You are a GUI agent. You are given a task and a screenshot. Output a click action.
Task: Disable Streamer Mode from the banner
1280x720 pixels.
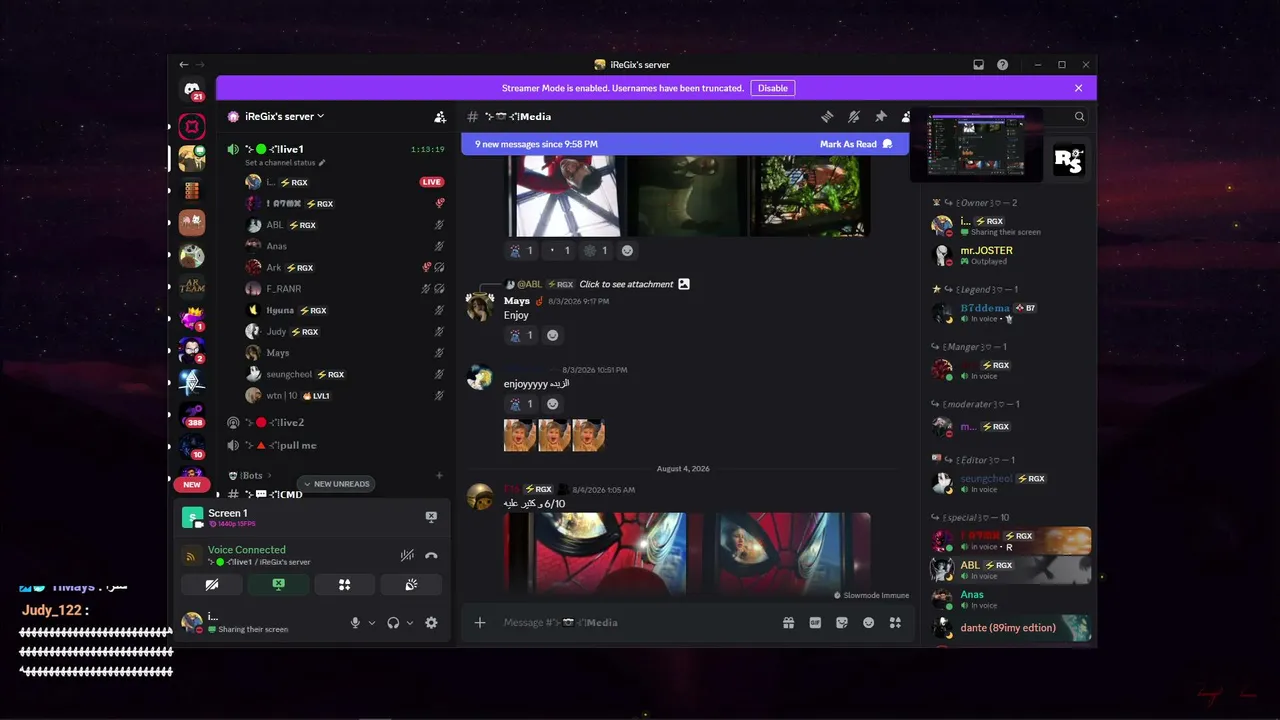(773, 88)
